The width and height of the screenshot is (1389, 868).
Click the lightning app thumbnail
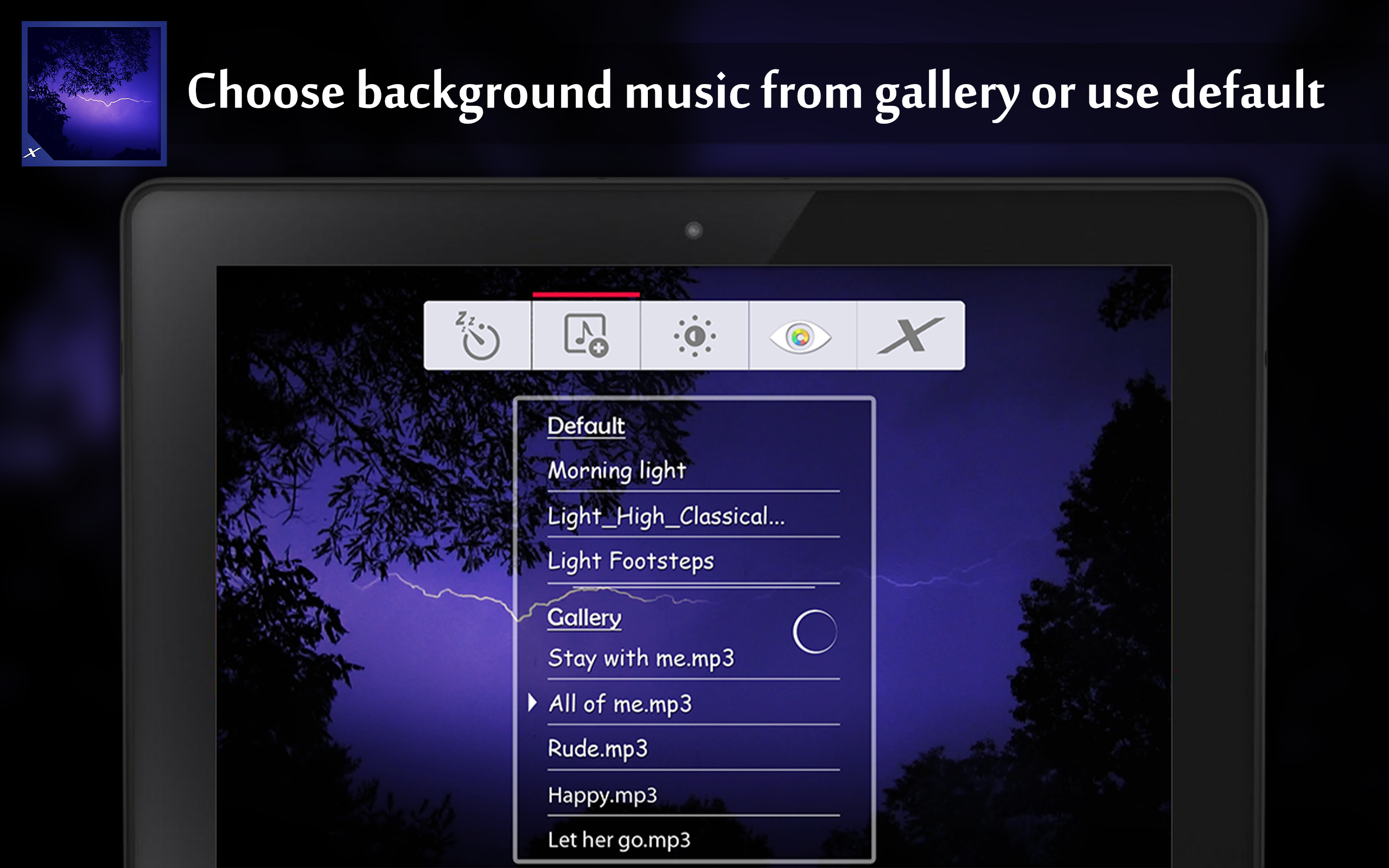[94, 93]
